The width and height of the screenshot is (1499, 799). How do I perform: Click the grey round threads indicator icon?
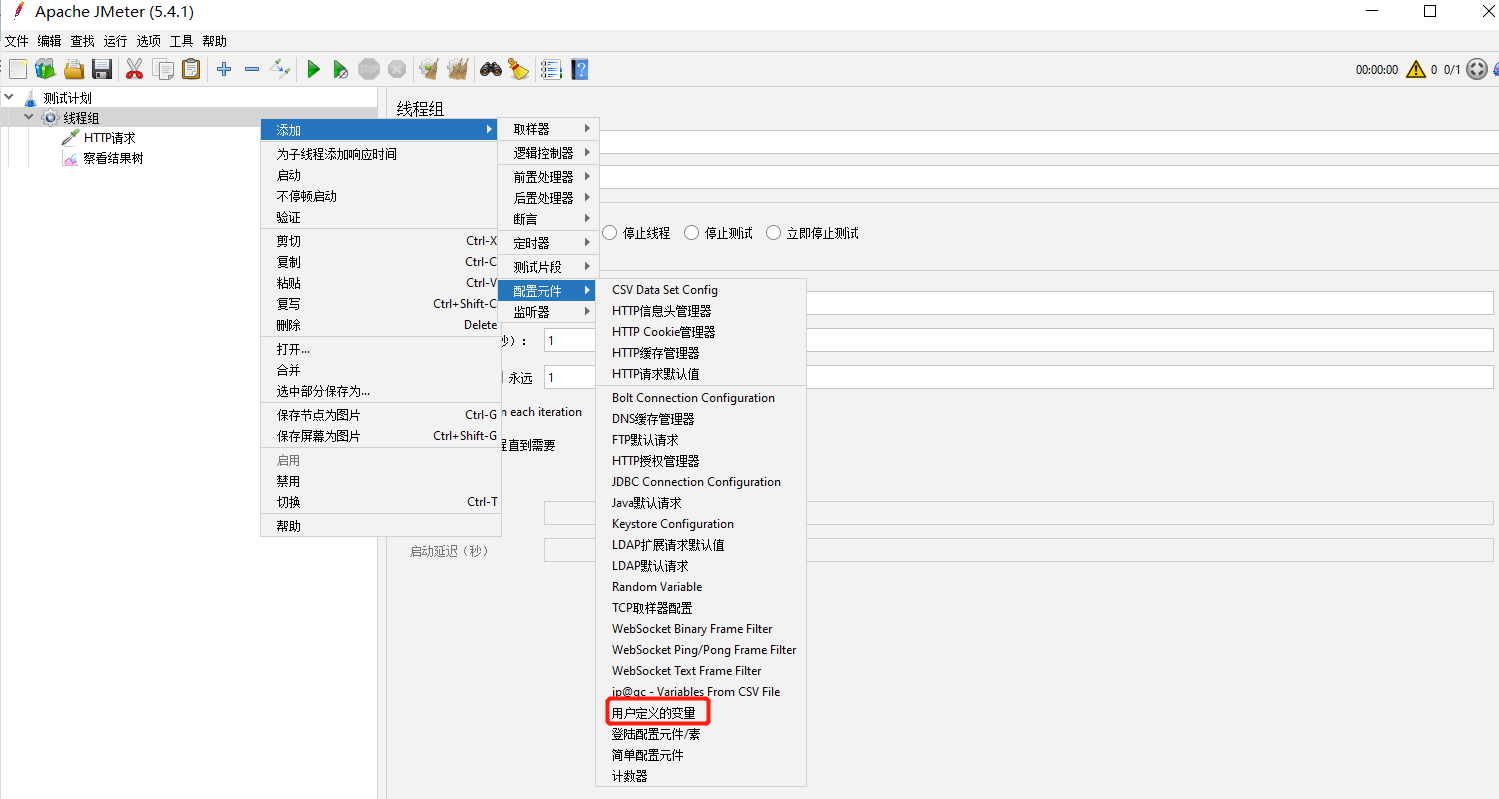1477,69
